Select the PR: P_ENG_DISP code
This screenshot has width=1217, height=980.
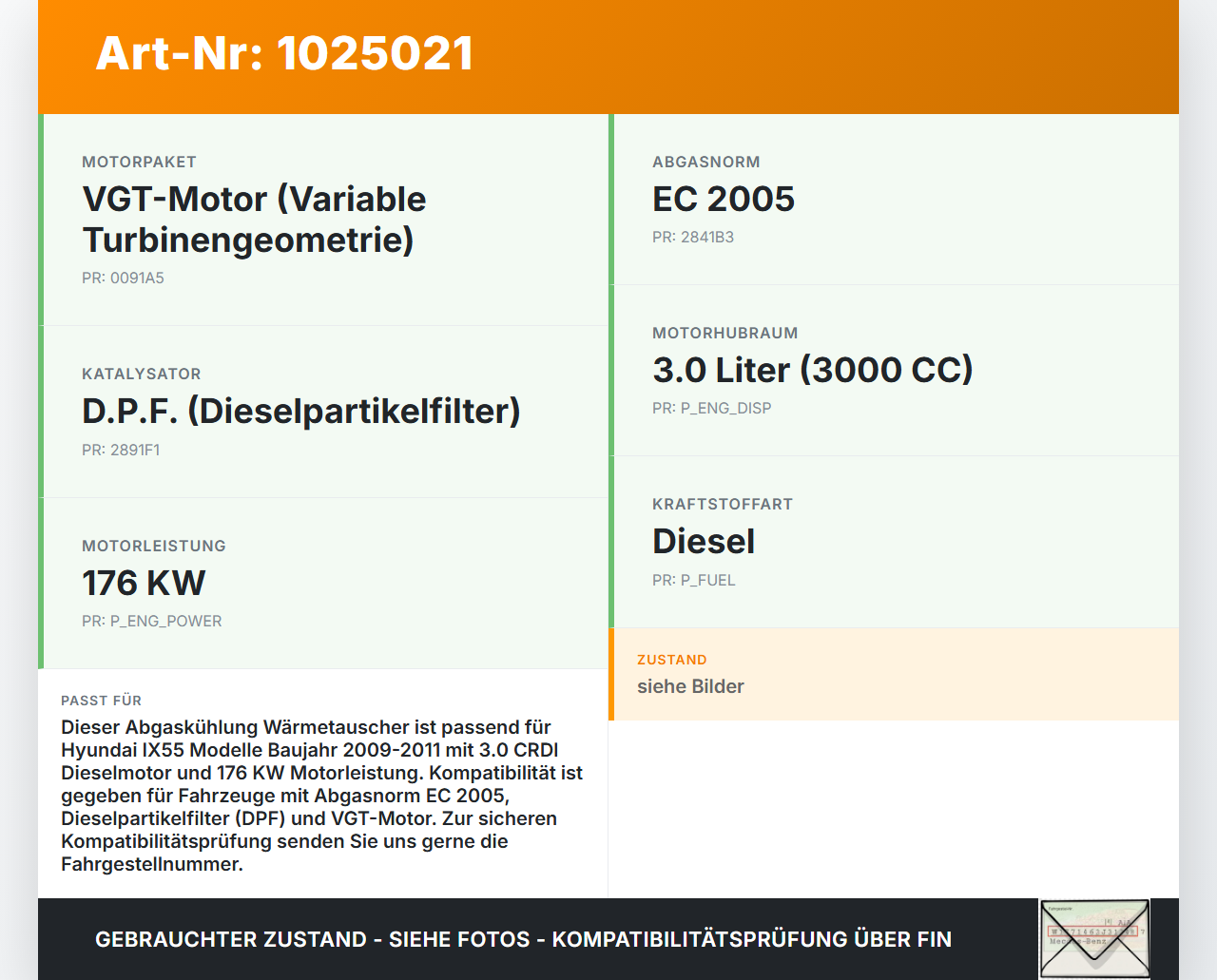(712, 408)
